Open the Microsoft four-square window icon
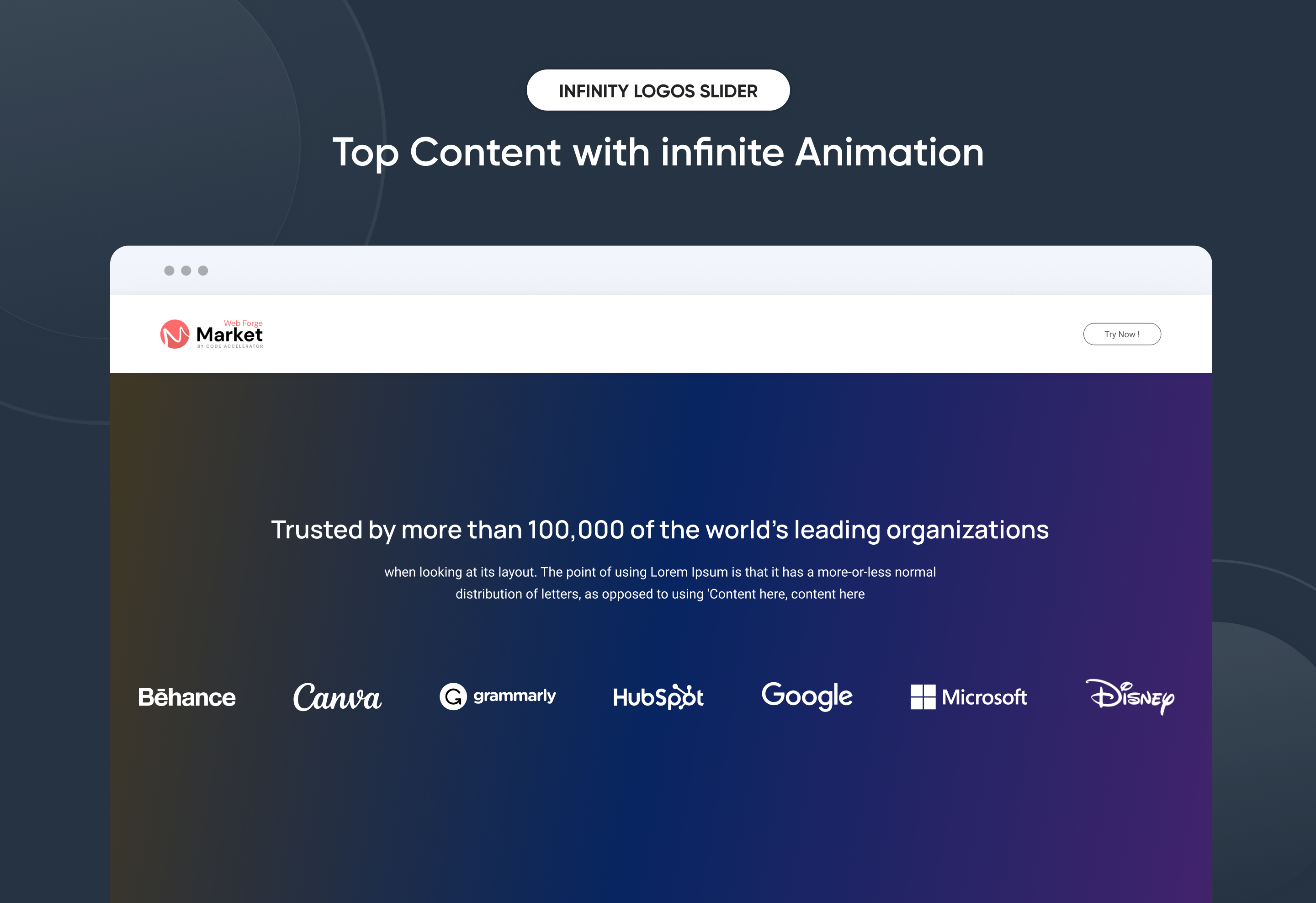This screenshot has width=1316, height=903. click(x=923, y=697)
